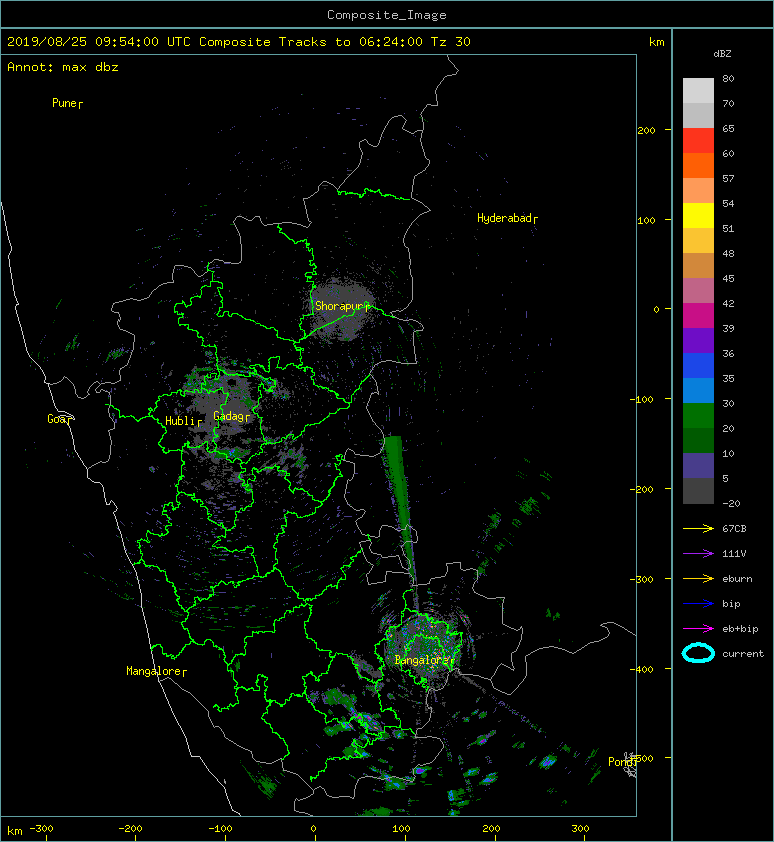Click the yellow 54-51 dBZ swatch
This screenshot has height=842, width=774.
pyautogui.click(x=698, y=215)
